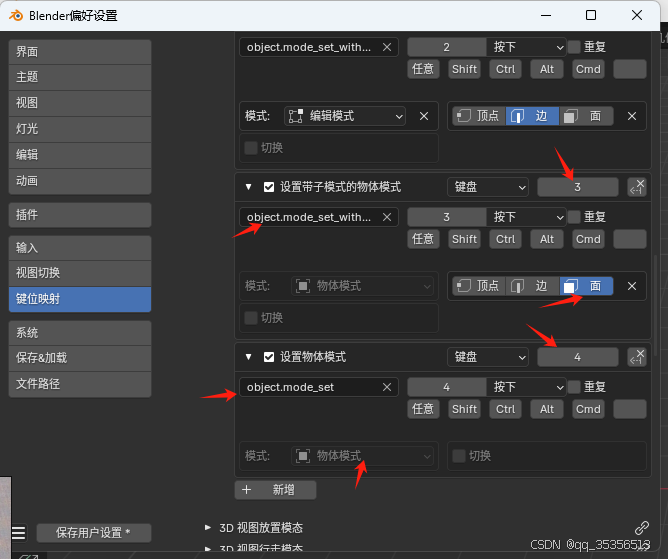Switch to the 视图 preferences tab
The width and height of the screenshot is (668, 559).
80,103
